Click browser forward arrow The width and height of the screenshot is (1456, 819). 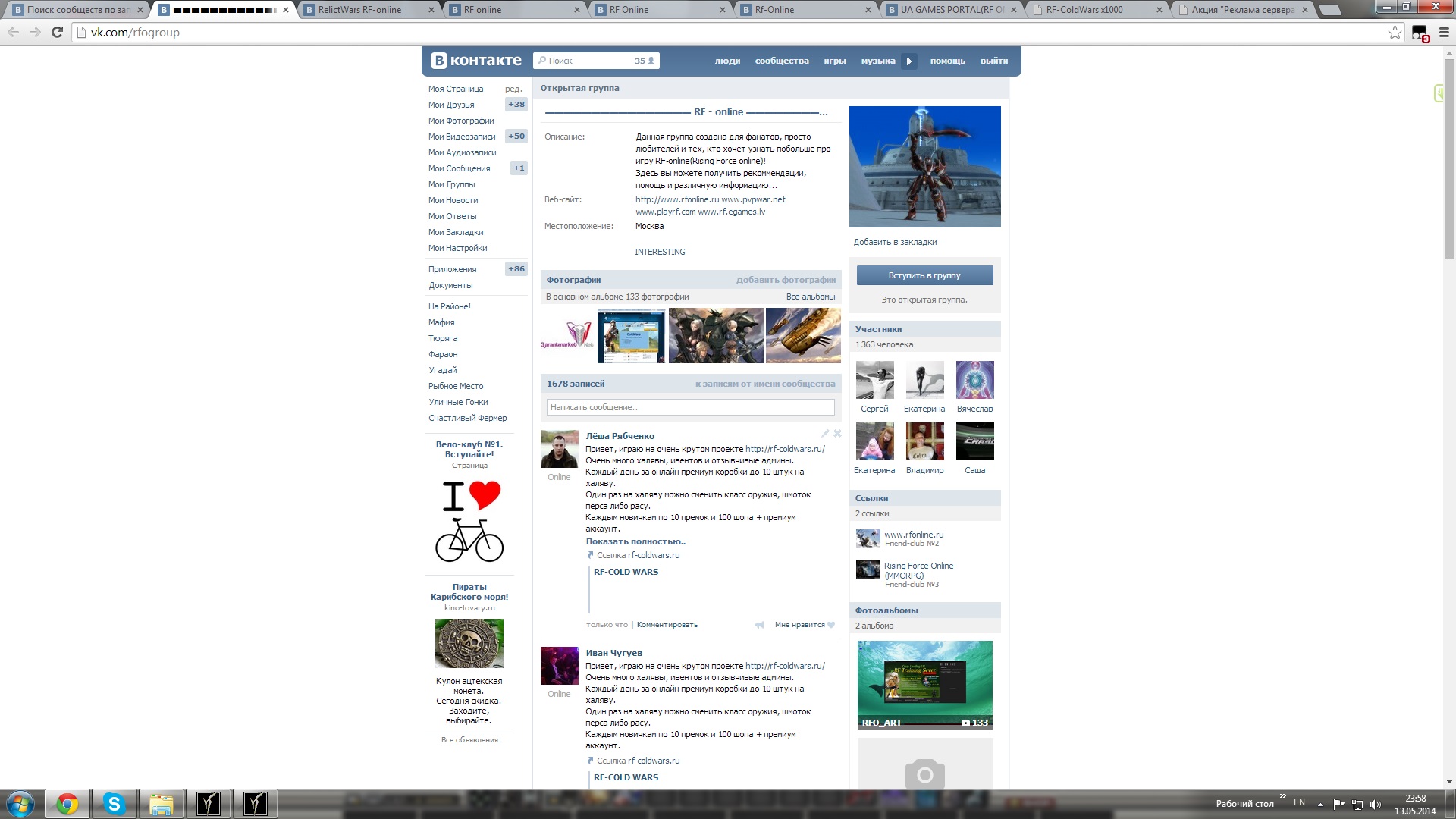35,33
